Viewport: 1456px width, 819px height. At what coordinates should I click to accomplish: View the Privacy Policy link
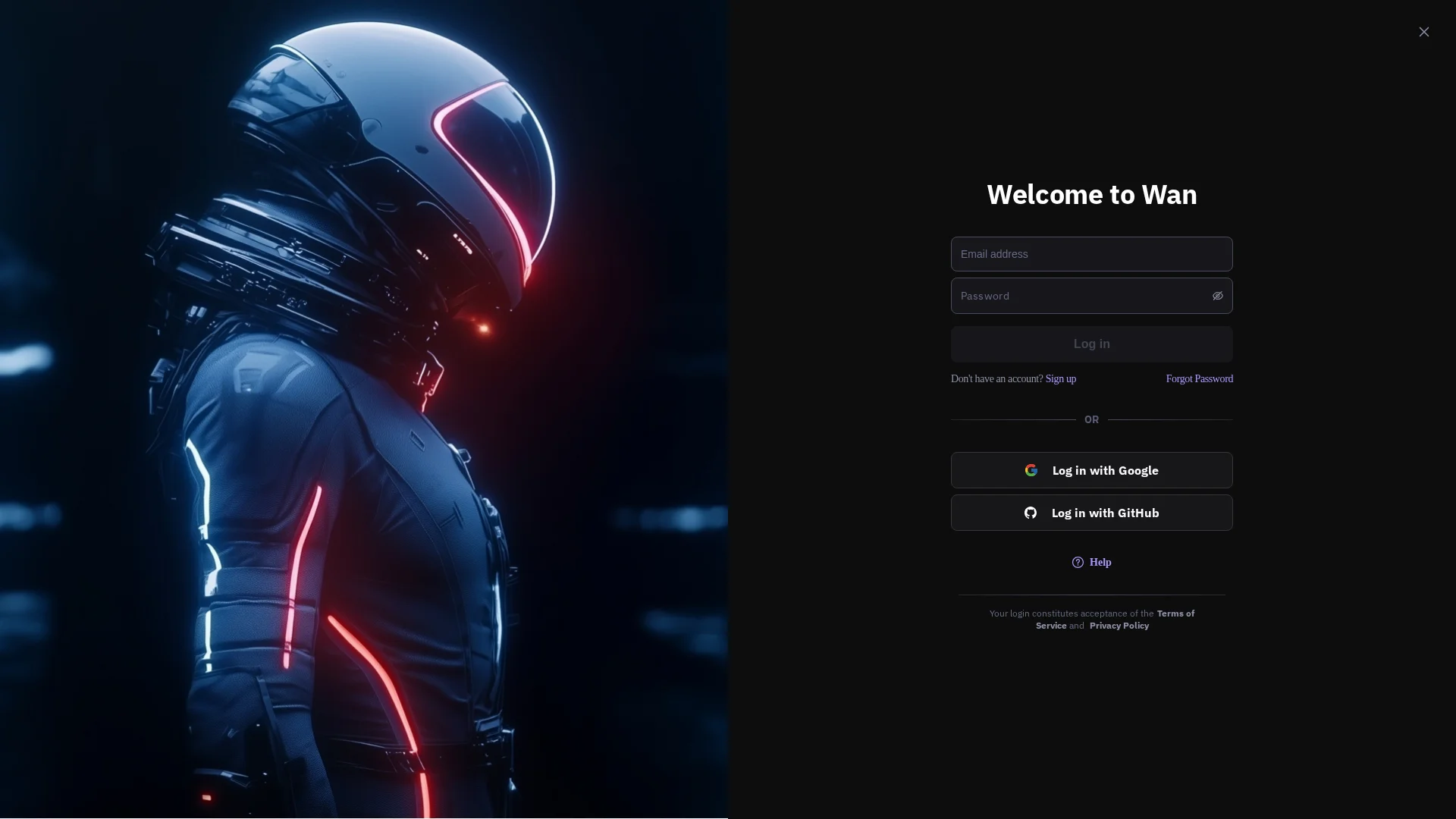click(1119, 626)
